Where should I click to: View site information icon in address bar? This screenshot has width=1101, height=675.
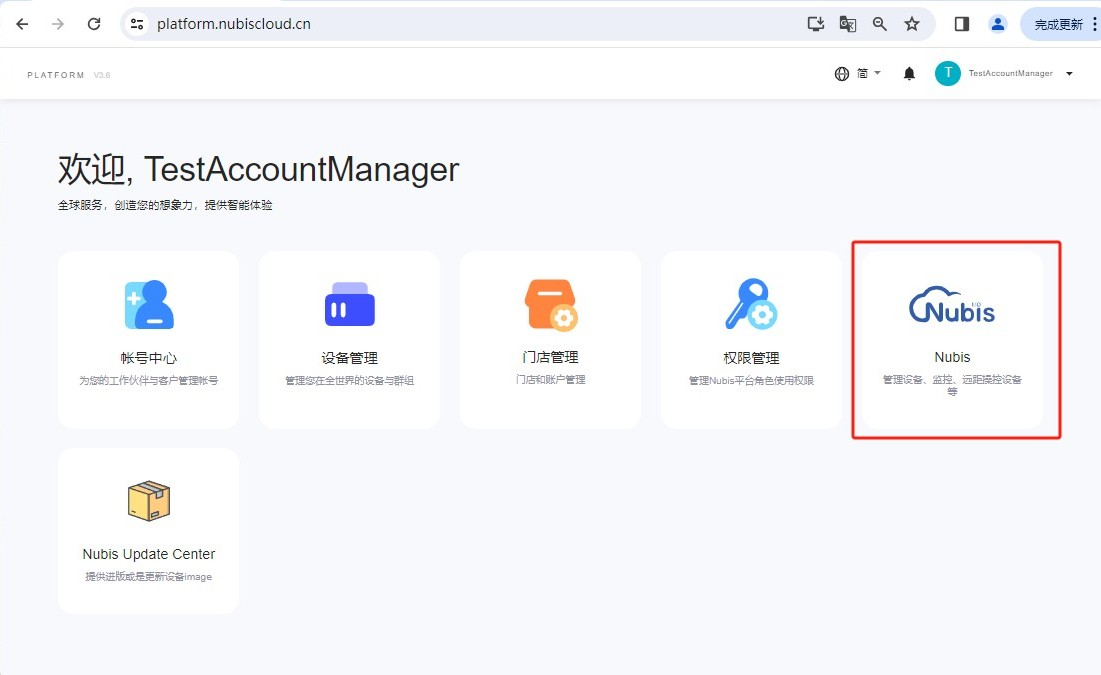(x=137, y=24)
